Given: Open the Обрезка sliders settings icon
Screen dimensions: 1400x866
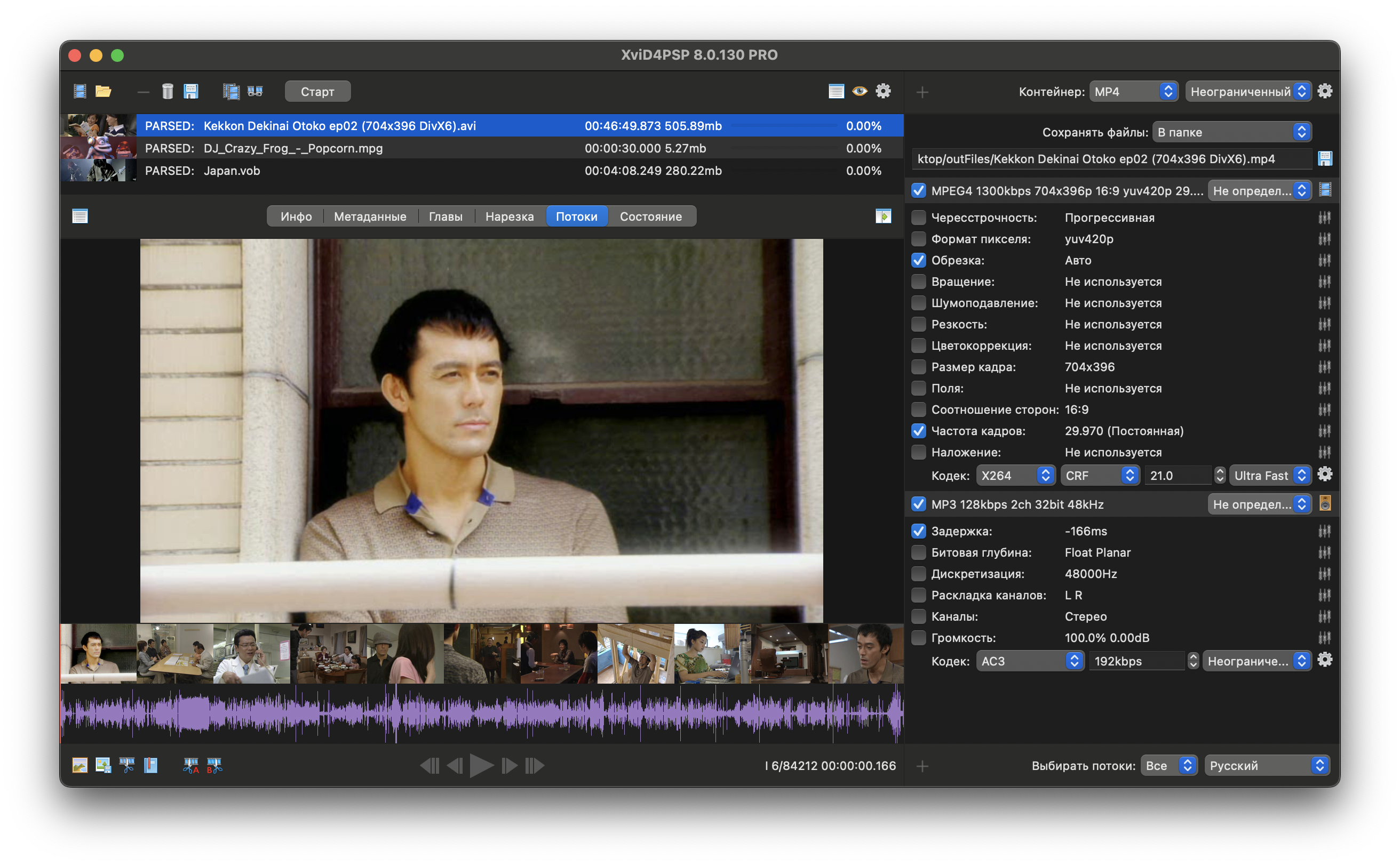Looking at the screenshot, I should tap(1324, 260).
